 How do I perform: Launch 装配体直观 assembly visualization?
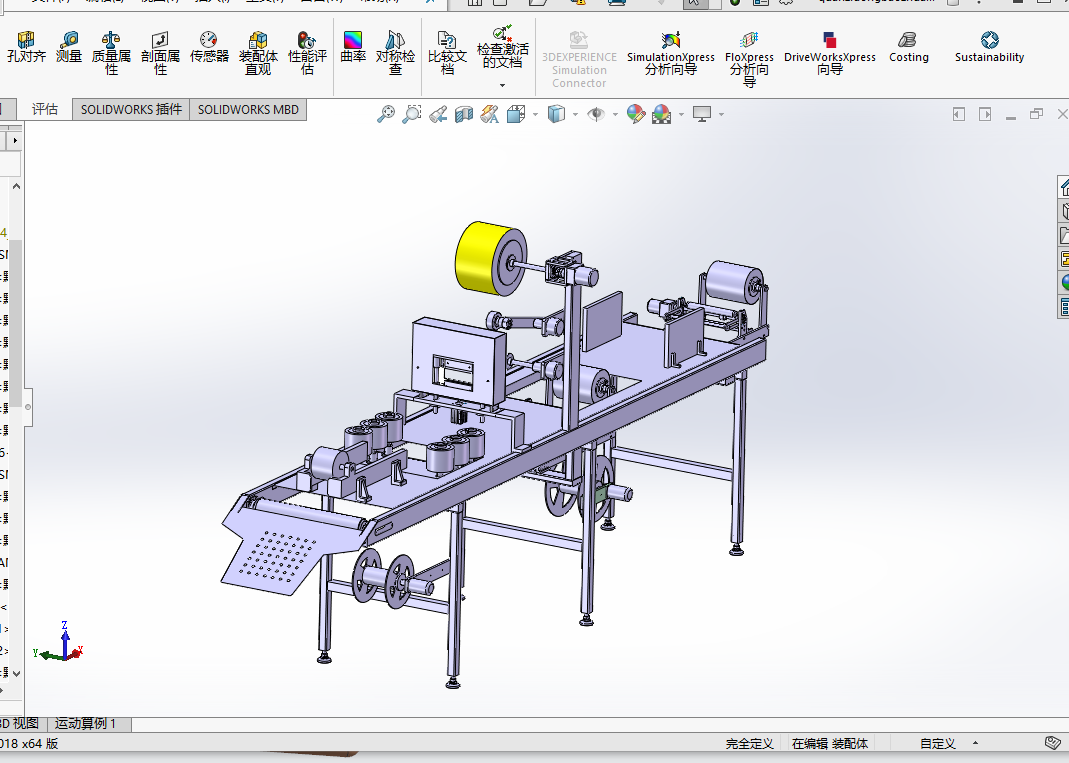[258, 53]
